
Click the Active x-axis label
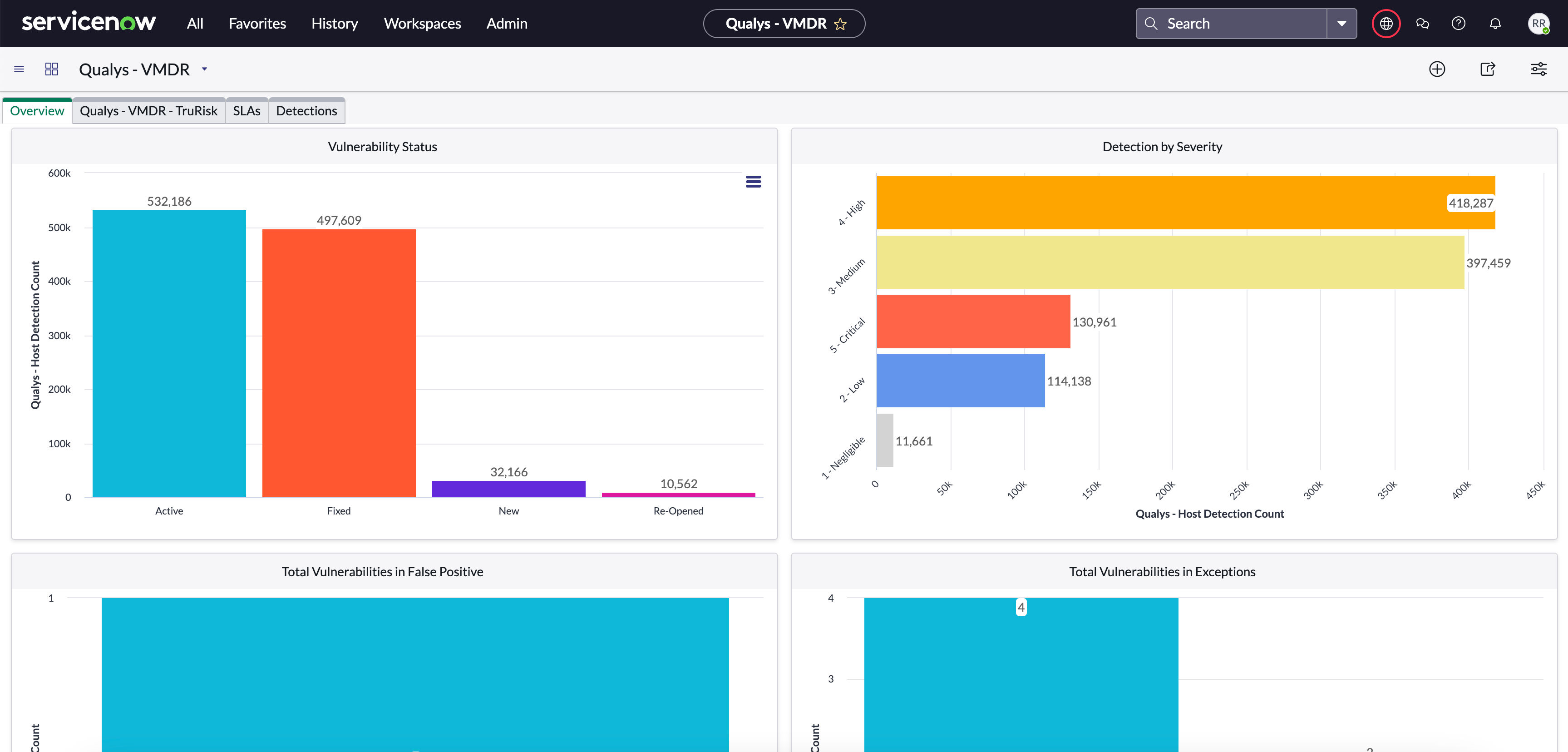[169, 511]
